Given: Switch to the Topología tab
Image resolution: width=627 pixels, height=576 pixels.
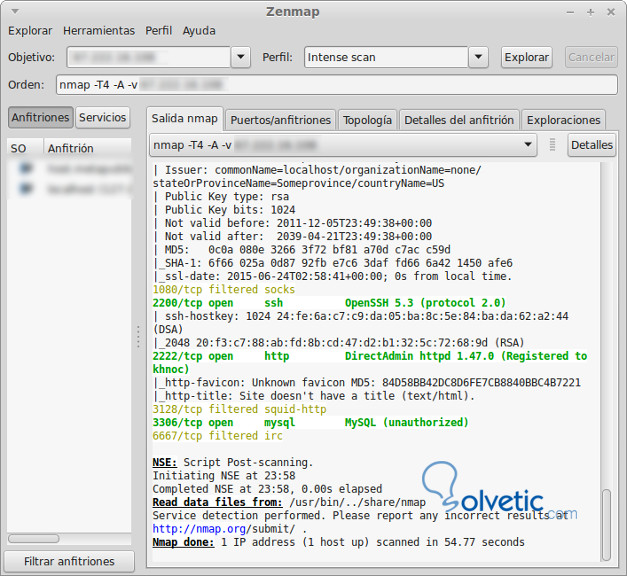Looking at the screenshot, I should pyautogui.click(x=367, y=120).
